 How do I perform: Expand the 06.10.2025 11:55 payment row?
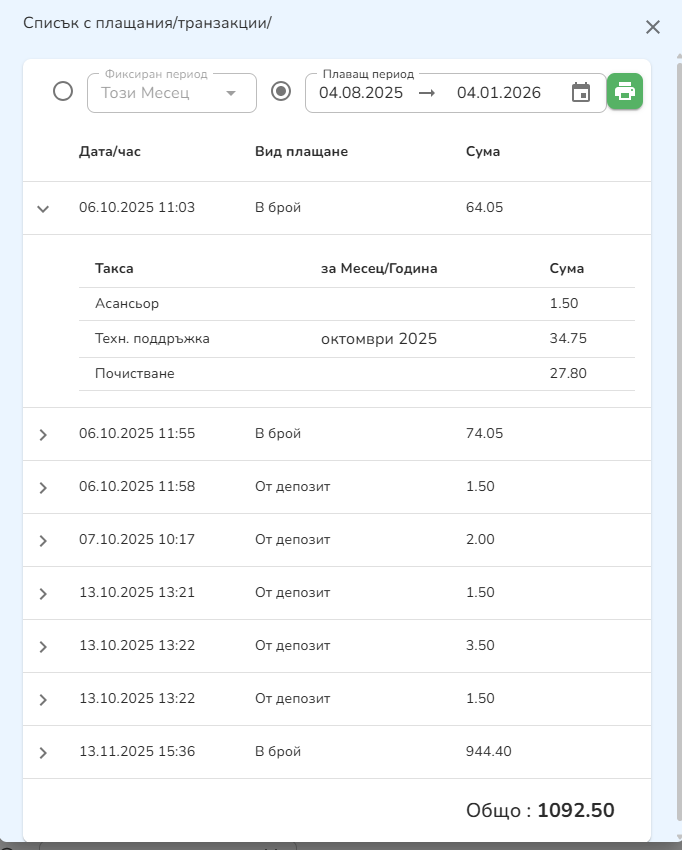(43, 435)
